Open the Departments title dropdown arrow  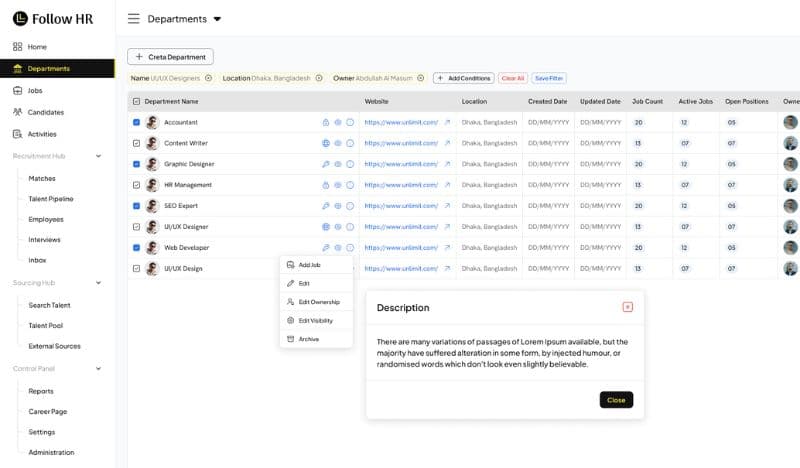coord(217,19)
